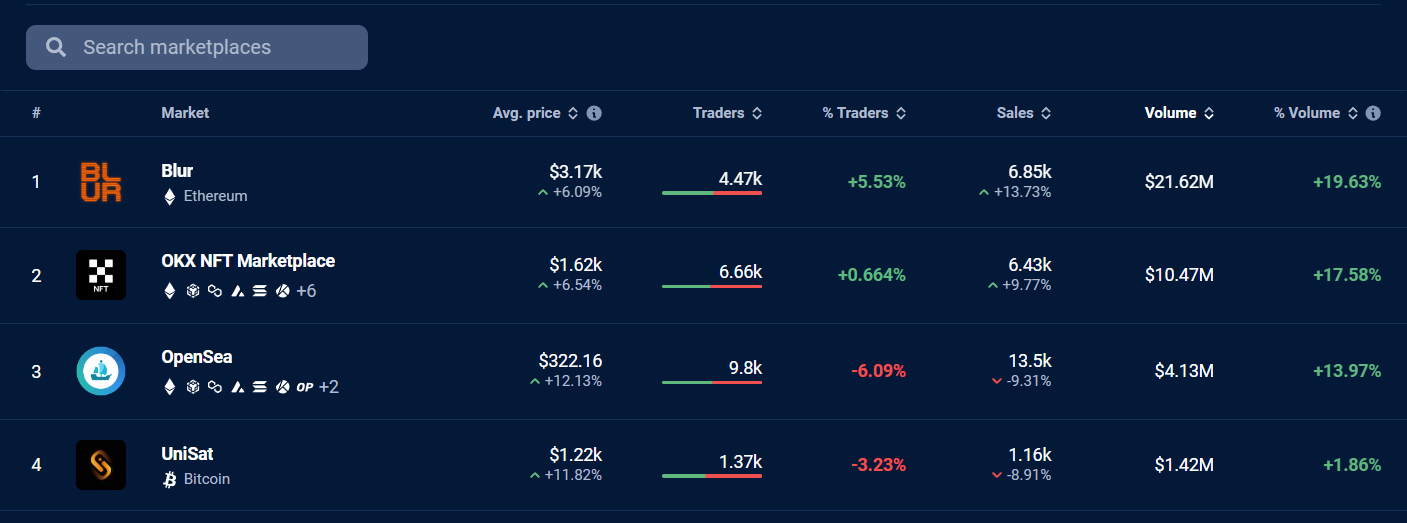Sort table by Volume column
This screenshot has height=523, width=1407.
[x=1180, y=113]
